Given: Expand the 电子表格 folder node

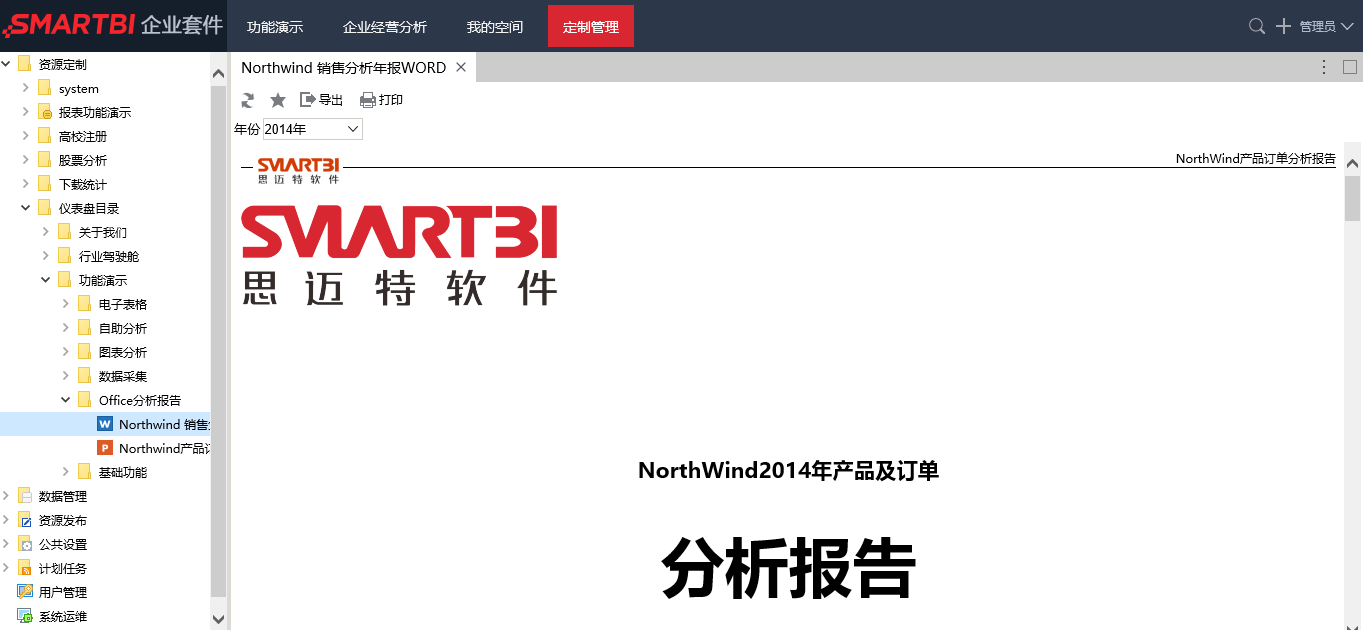Looking at the screenshot, I should (x=66, y=304).
